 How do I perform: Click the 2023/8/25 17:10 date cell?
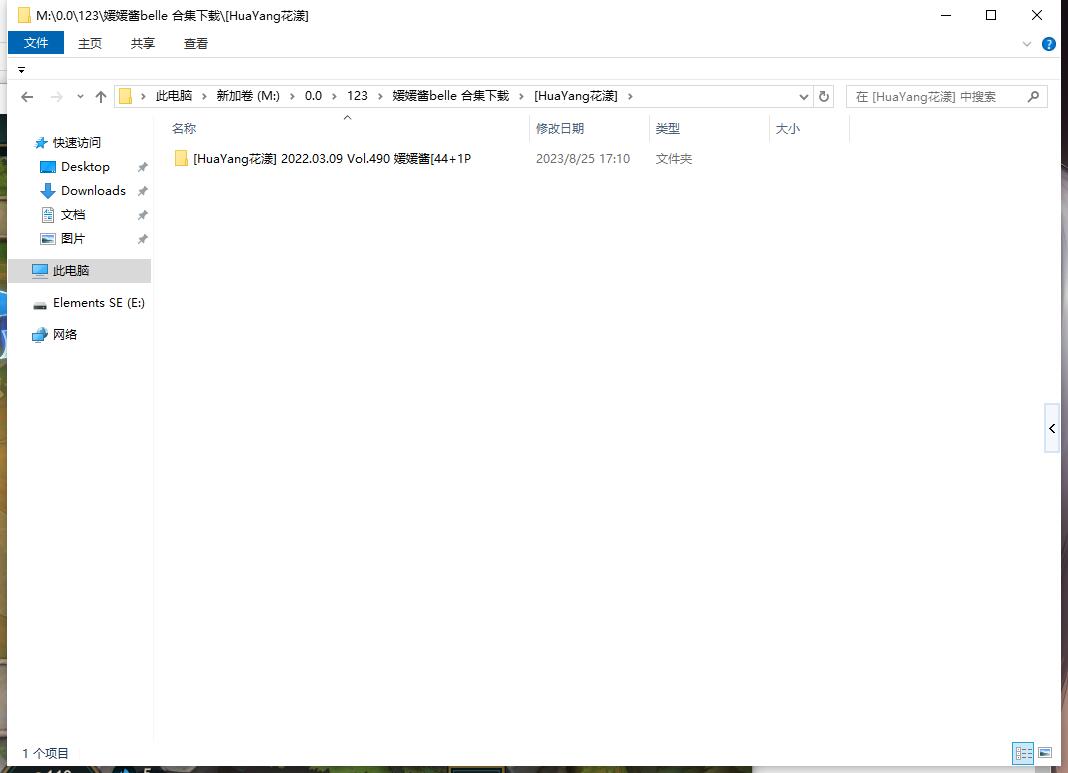pos(582,159)
